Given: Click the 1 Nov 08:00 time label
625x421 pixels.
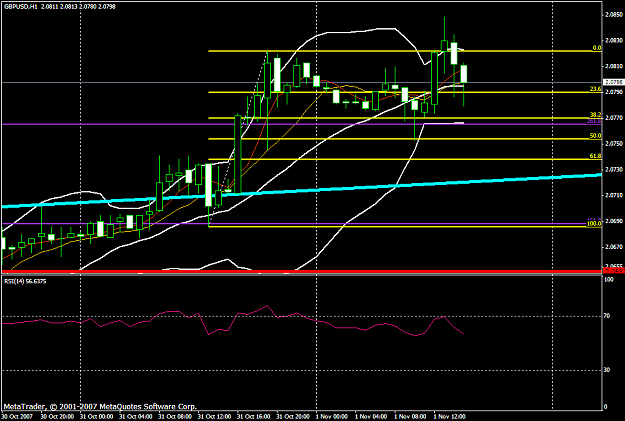Looking at the screenshot, I should tap(410, 417).
